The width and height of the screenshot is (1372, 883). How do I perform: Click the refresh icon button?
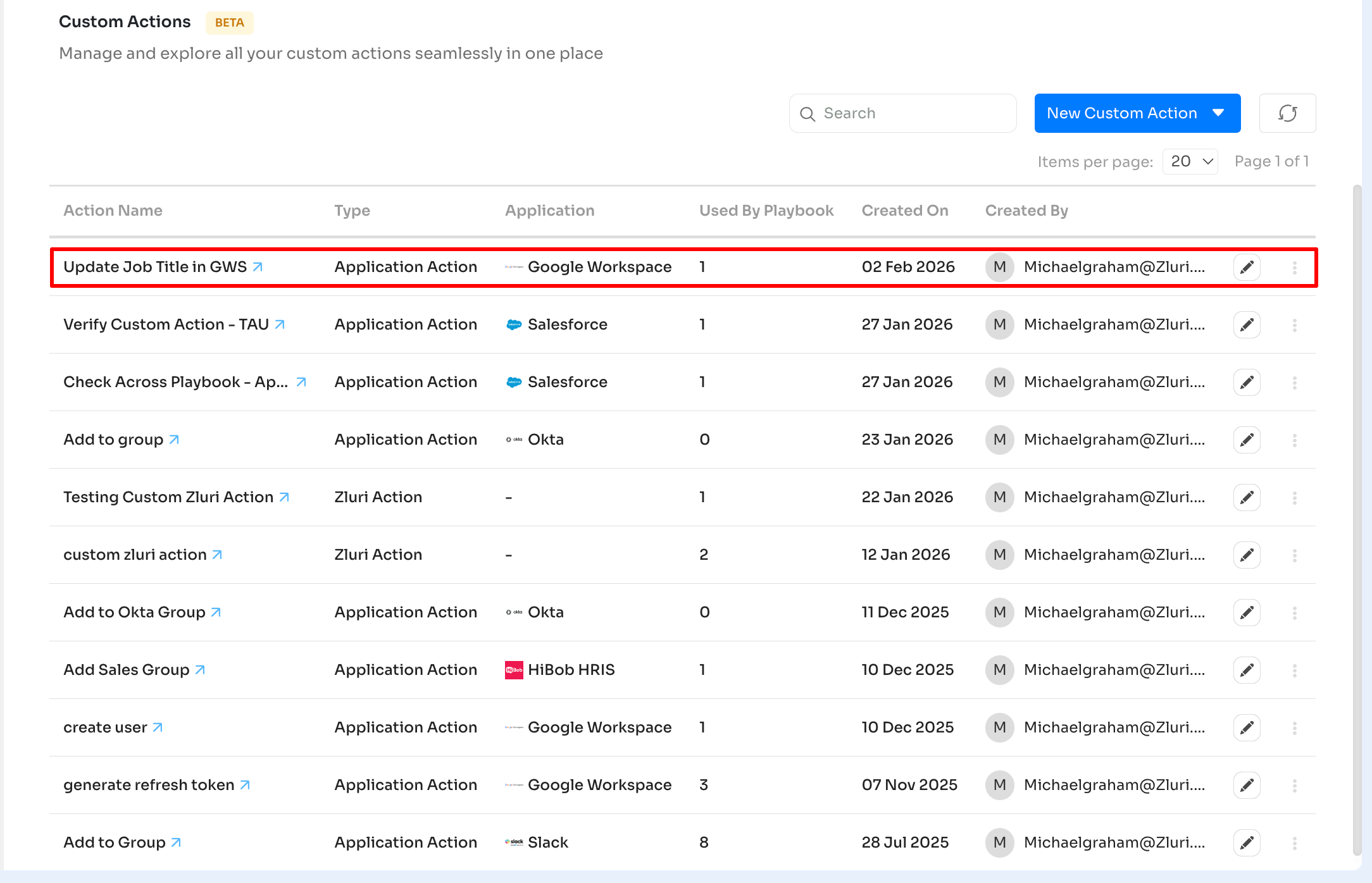point(1287,113)
